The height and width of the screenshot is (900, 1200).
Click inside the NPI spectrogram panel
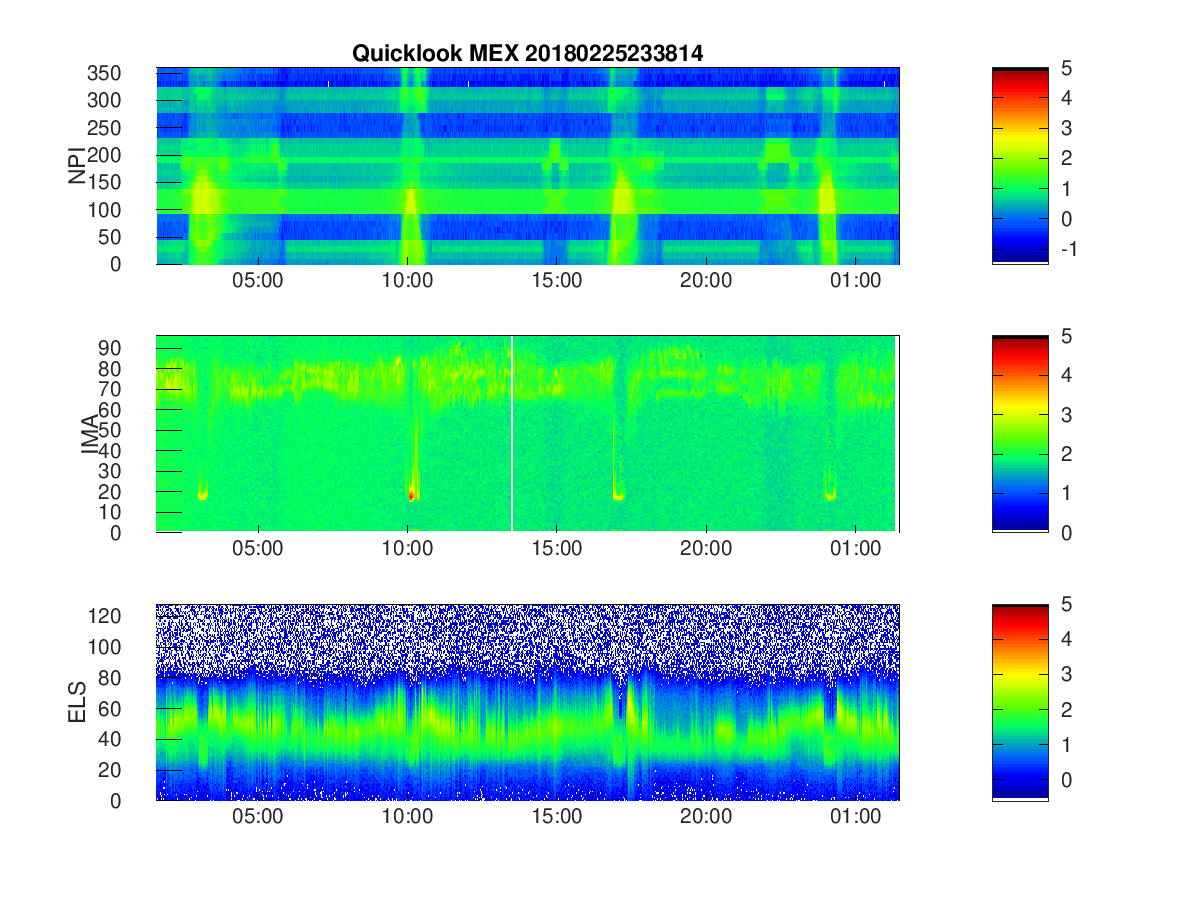pos(527,166)
